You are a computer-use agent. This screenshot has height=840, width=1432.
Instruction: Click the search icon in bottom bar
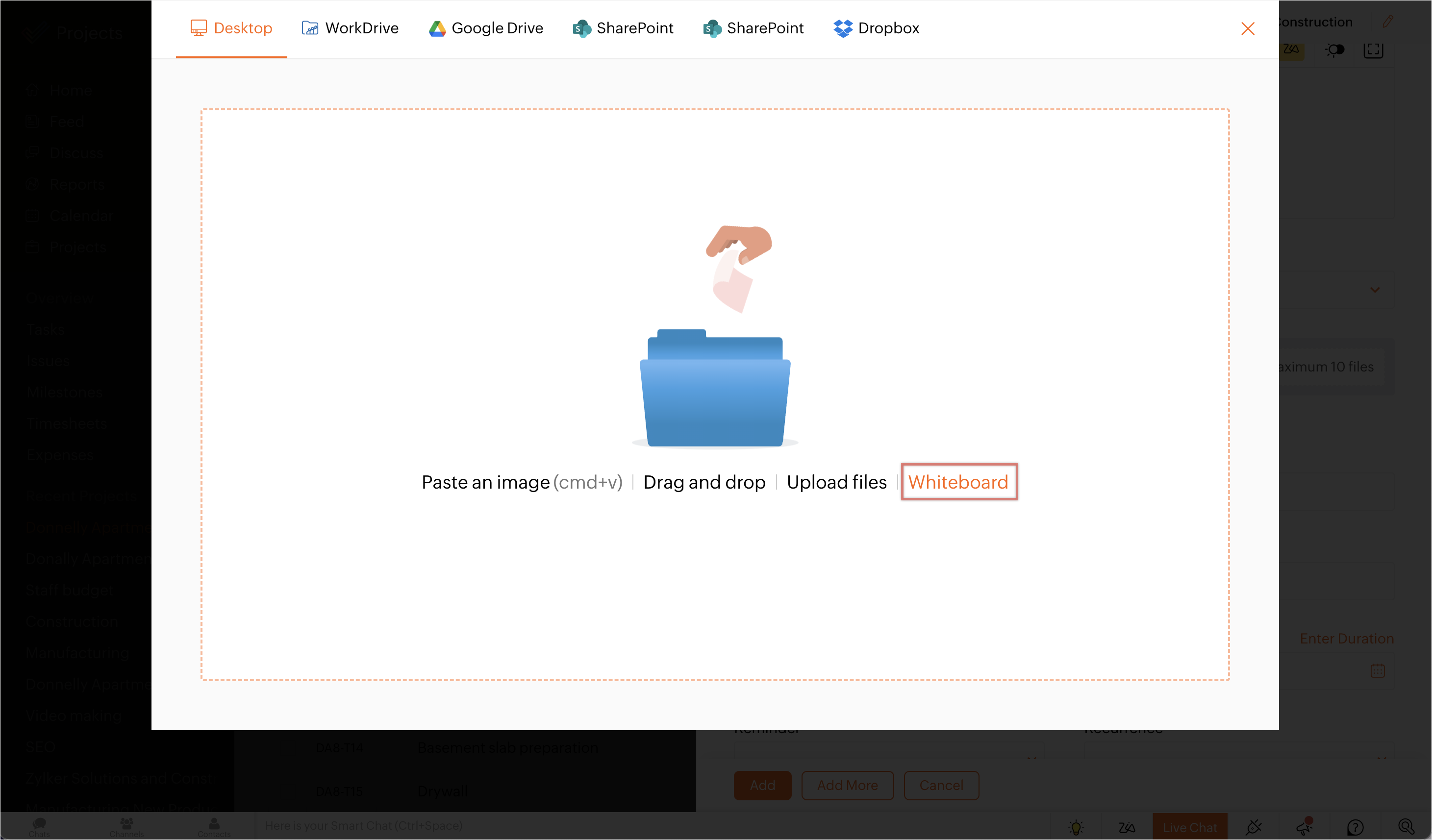click(x=1406, y=826)
